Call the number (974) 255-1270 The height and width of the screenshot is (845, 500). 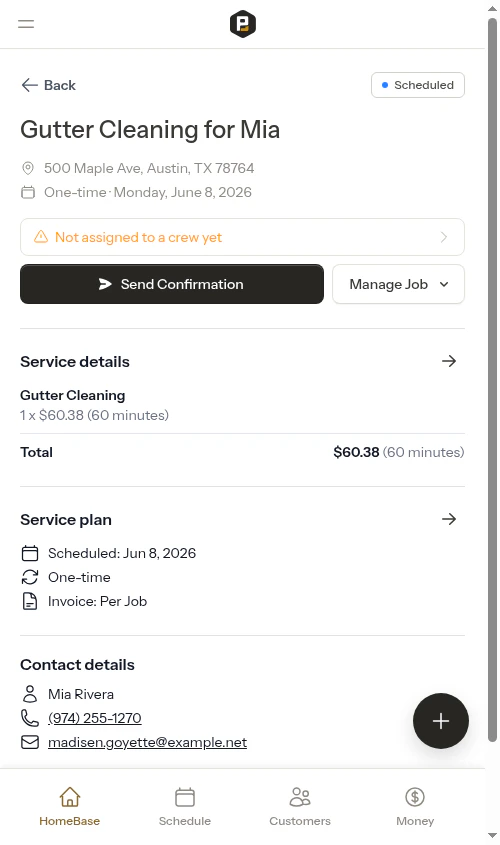pos(95,718)
